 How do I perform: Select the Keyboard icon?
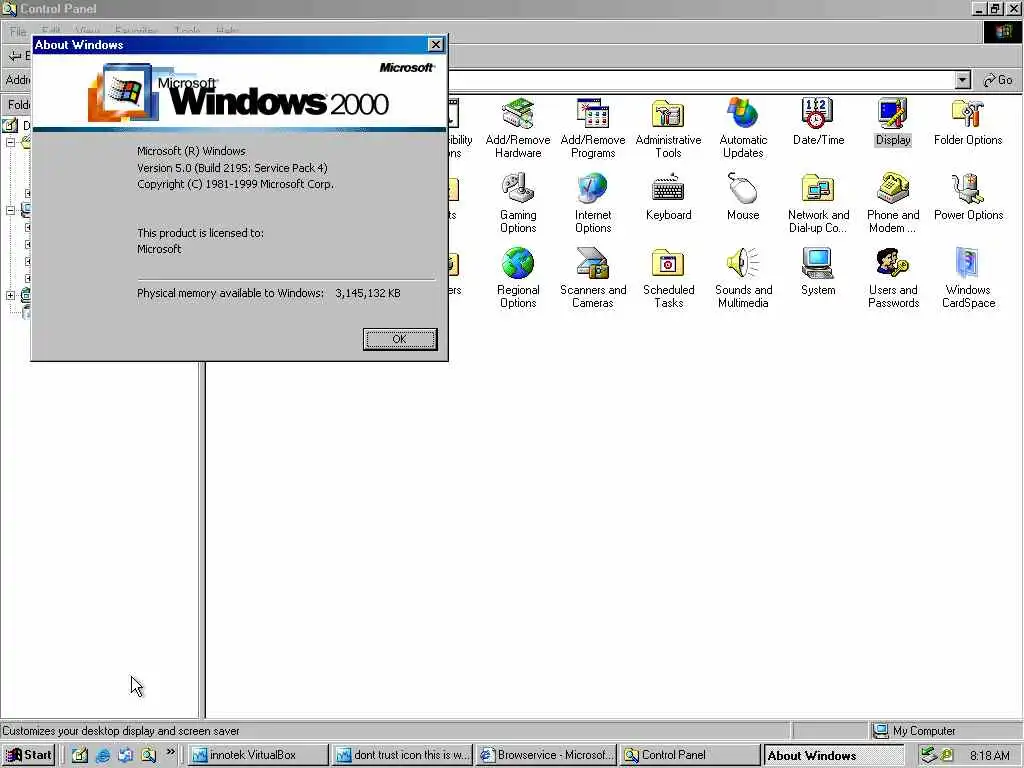click(x=668, y=197)
